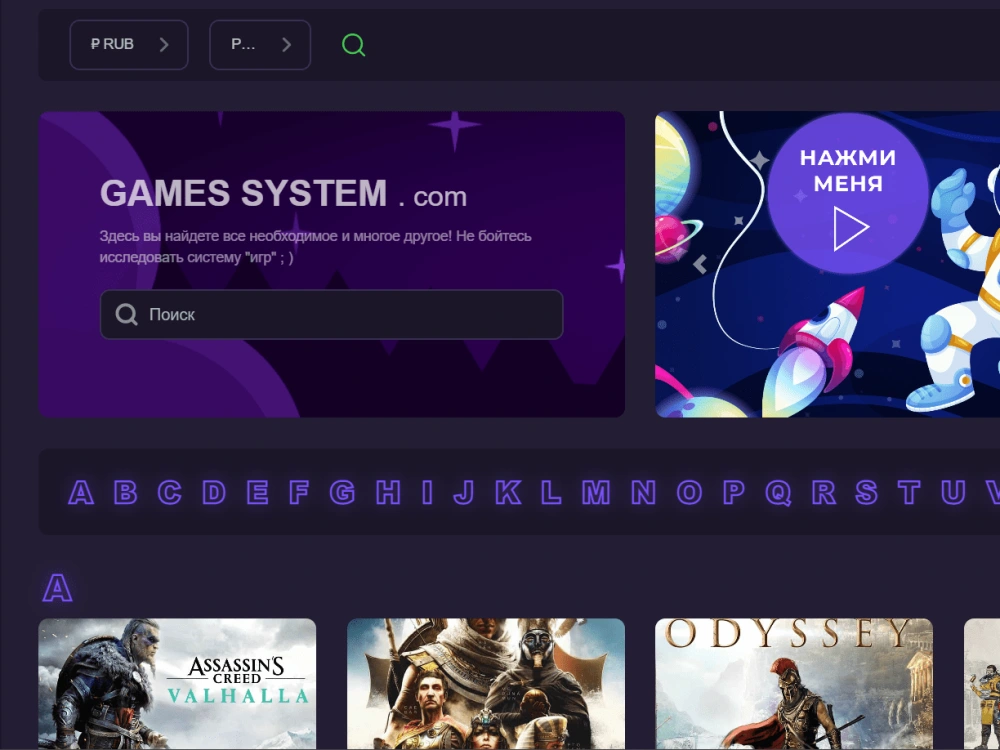Click the 'Здесь вы найдете все необходимое' description text
Viewport: 1000px width, 750px height.
click(316, 247)
